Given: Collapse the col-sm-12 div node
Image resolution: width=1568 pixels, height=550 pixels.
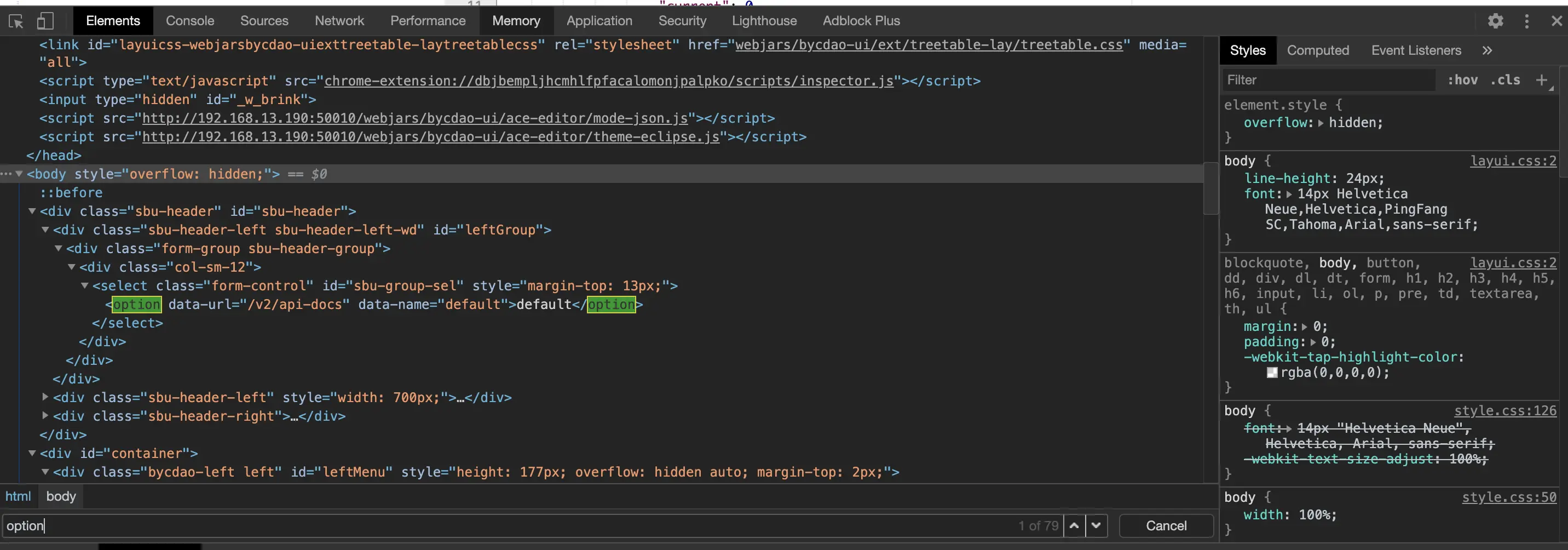Looking at the screenshot, I should pyautogui.click(x=72, y=267).
